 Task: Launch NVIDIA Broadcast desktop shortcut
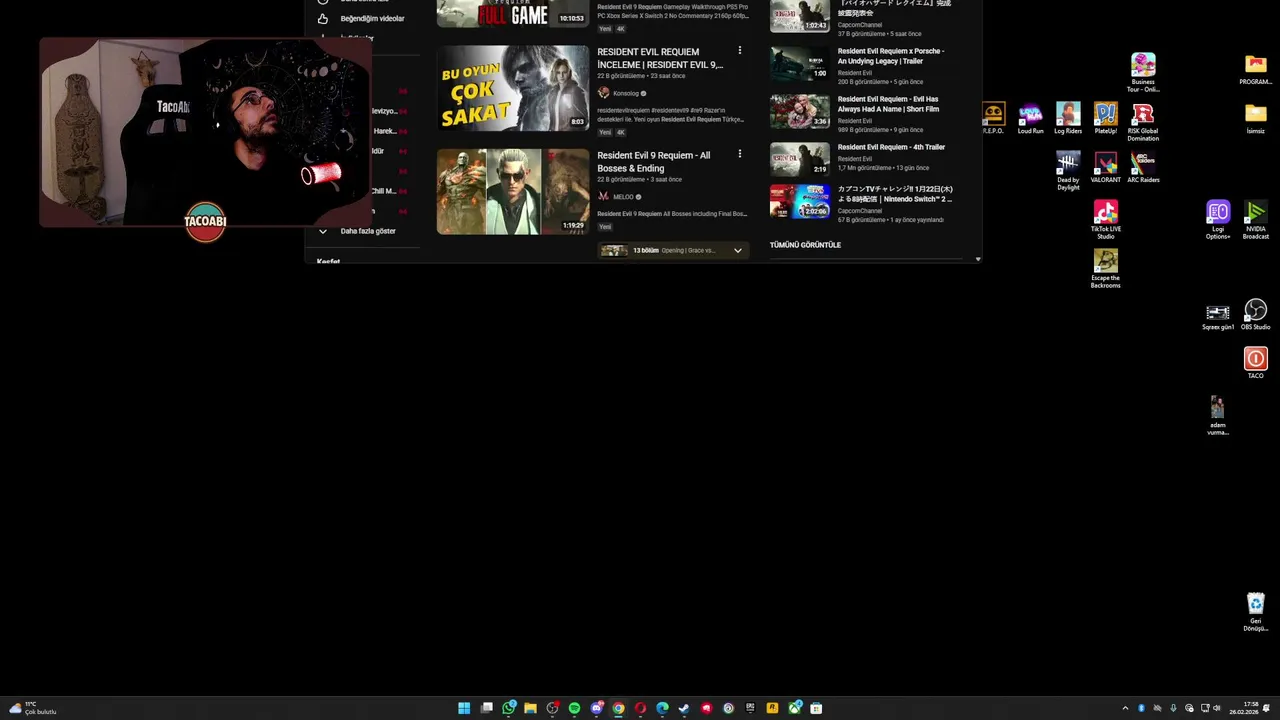[1256, 220]
